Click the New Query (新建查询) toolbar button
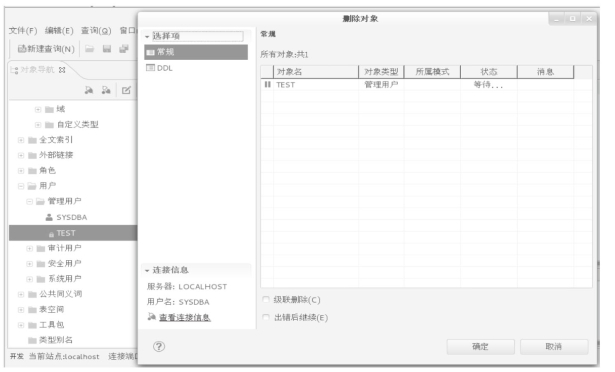 [x=46, y=49]
